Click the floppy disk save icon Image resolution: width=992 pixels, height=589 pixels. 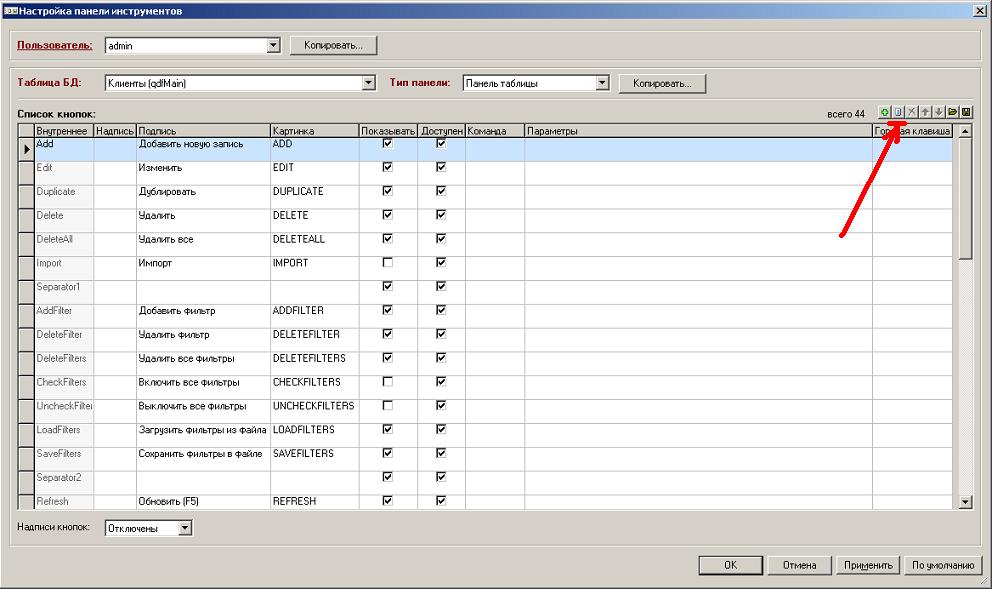point(966,113)
